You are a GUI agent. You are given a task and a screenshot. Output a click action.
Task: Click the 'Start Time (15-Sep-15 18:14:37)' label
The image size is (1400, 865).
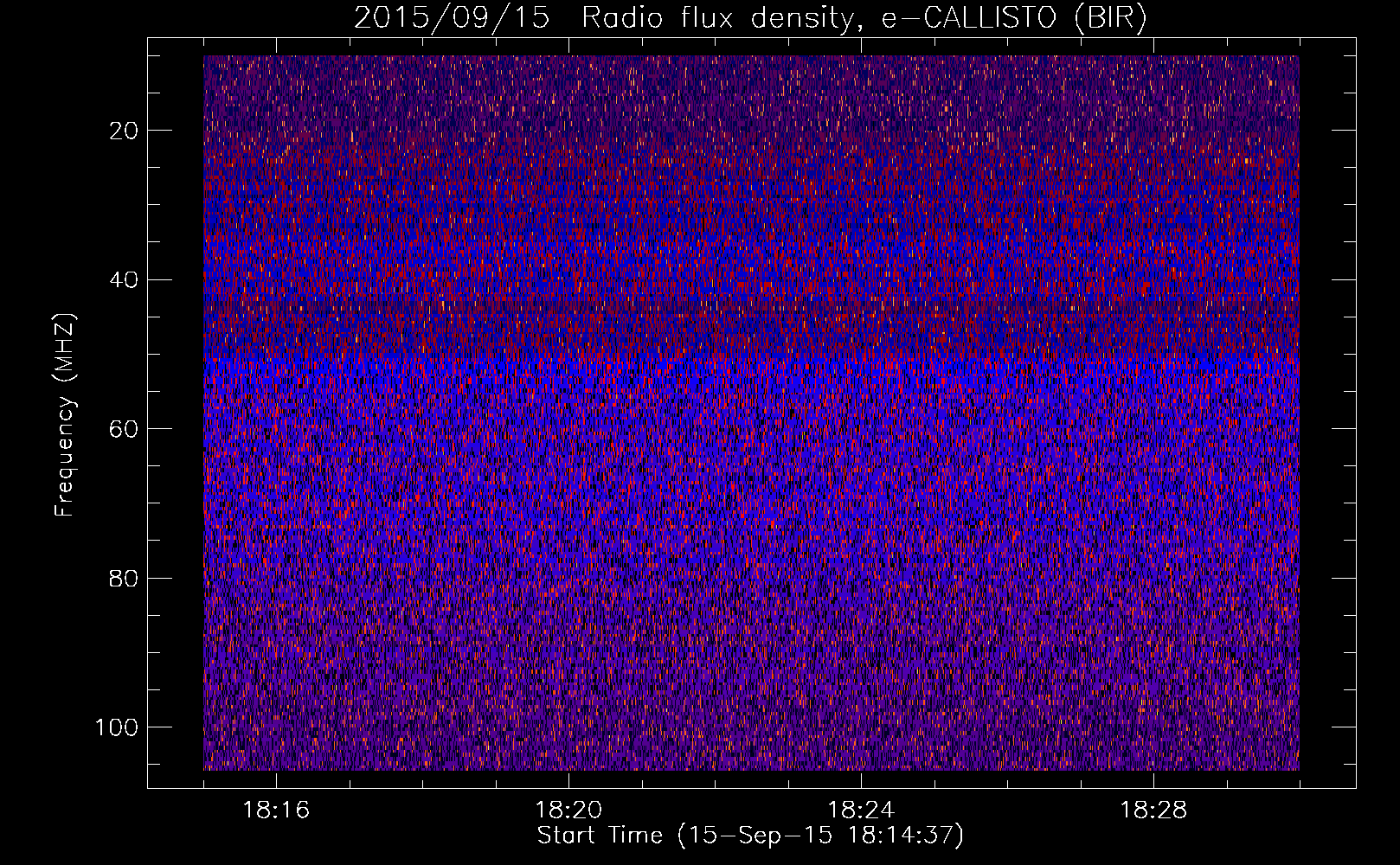750,836
